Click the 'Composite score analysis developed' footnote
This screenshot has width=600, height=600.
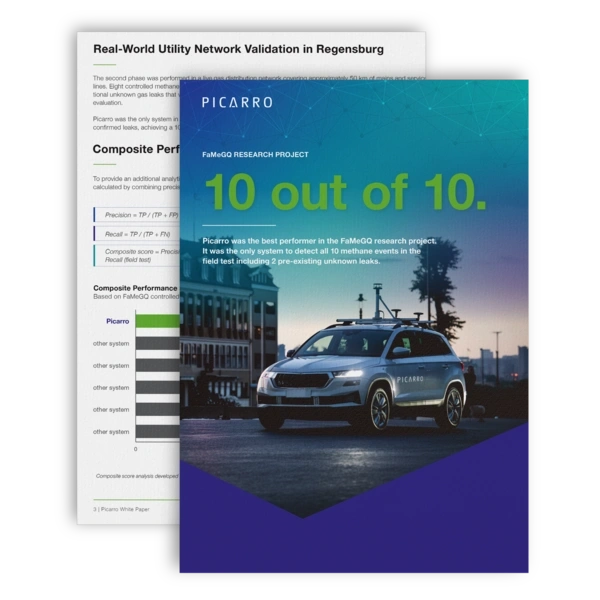pos(137,476)
